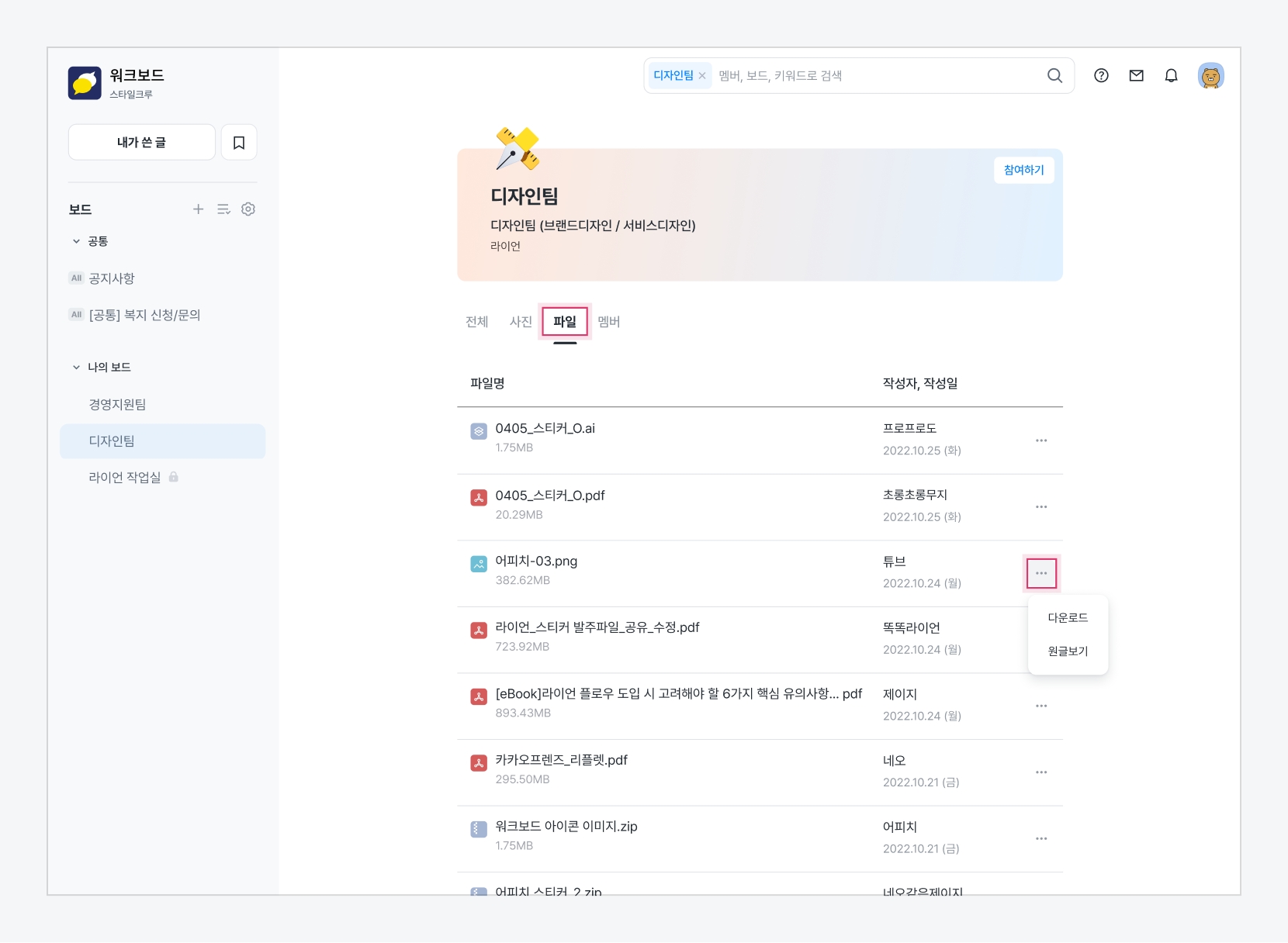Add a new board with plus icon
The width and height of the screenshot is (1288, 943).
coord(199,209)
